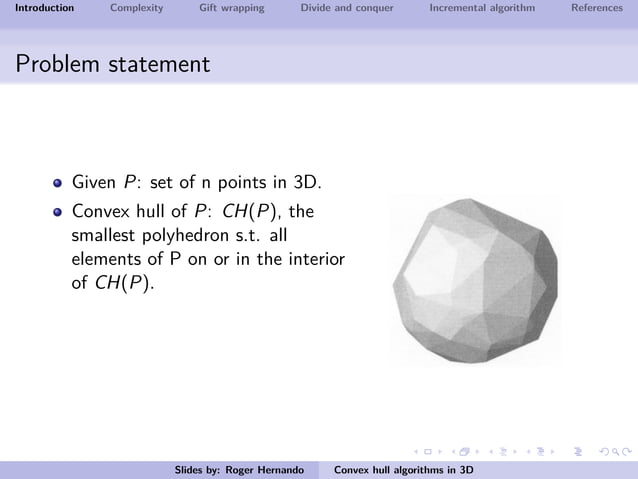Click the previous subsection arrow
Image resolution: width=638 pixels, height=479 pixels.
pyautogui.click(x=491, y=452)
